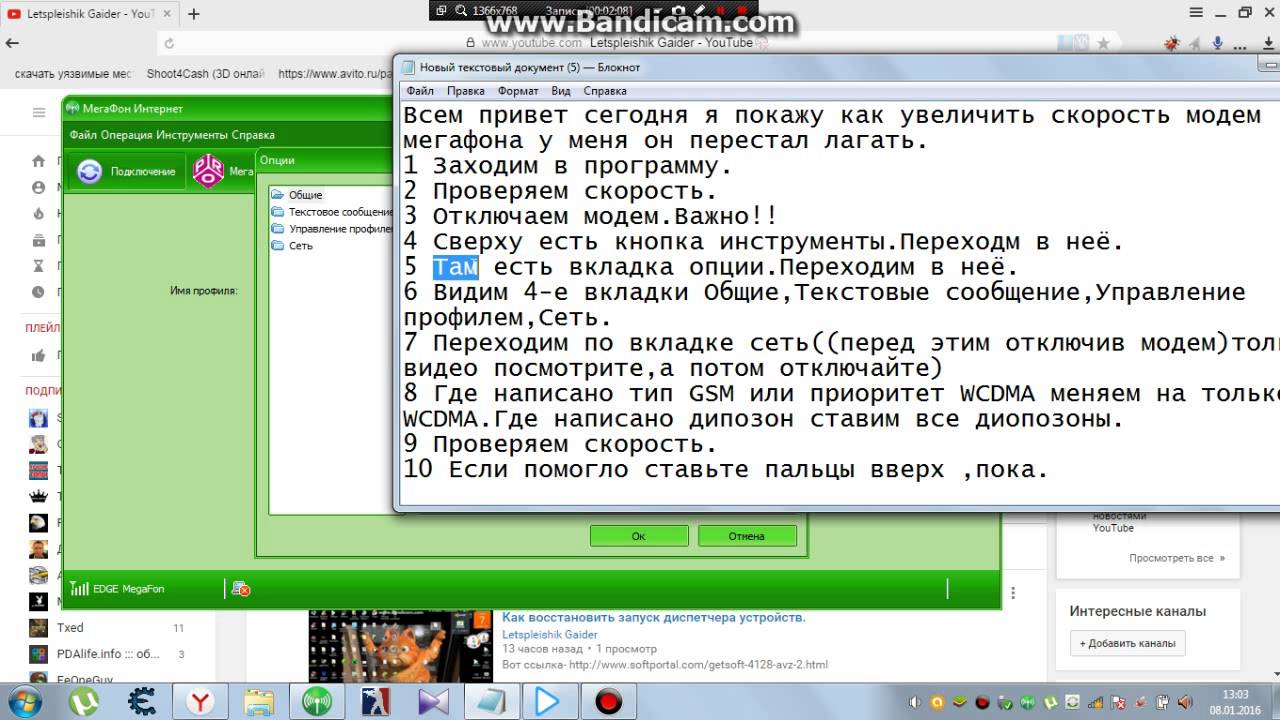Click orange cat video thumbnail
This screenshot has width=1280, height=720.
401,646
